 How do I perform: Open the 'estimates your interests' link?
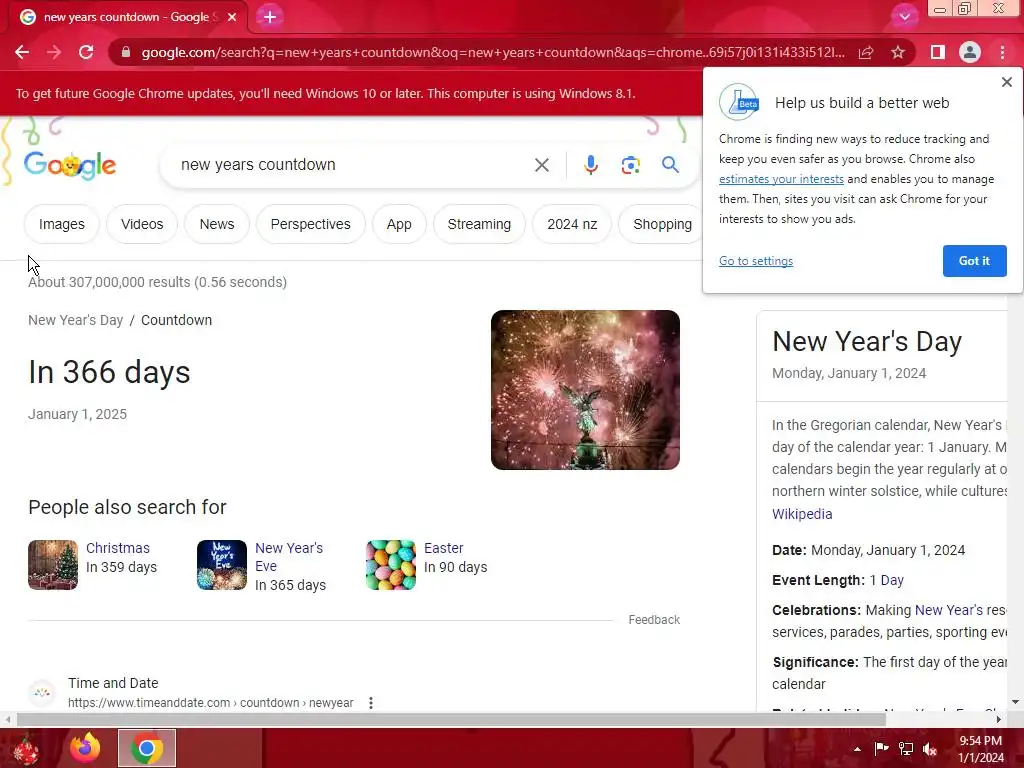[x=781, y=179]
